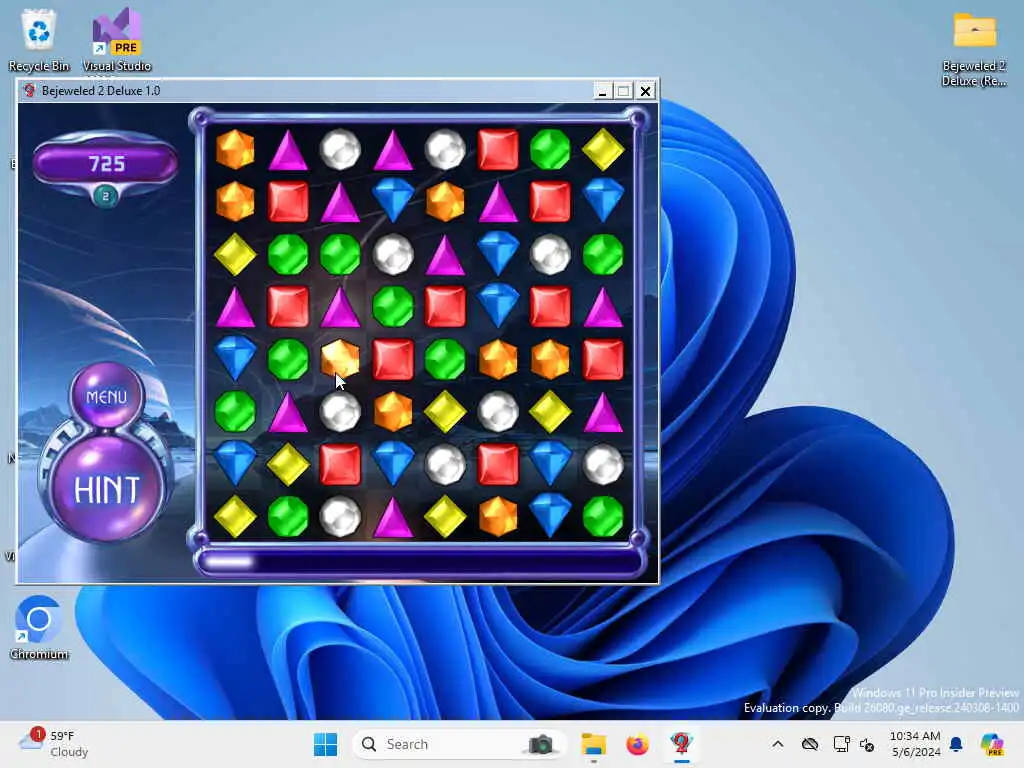Click the level progress bar below the board

[419, 562]
